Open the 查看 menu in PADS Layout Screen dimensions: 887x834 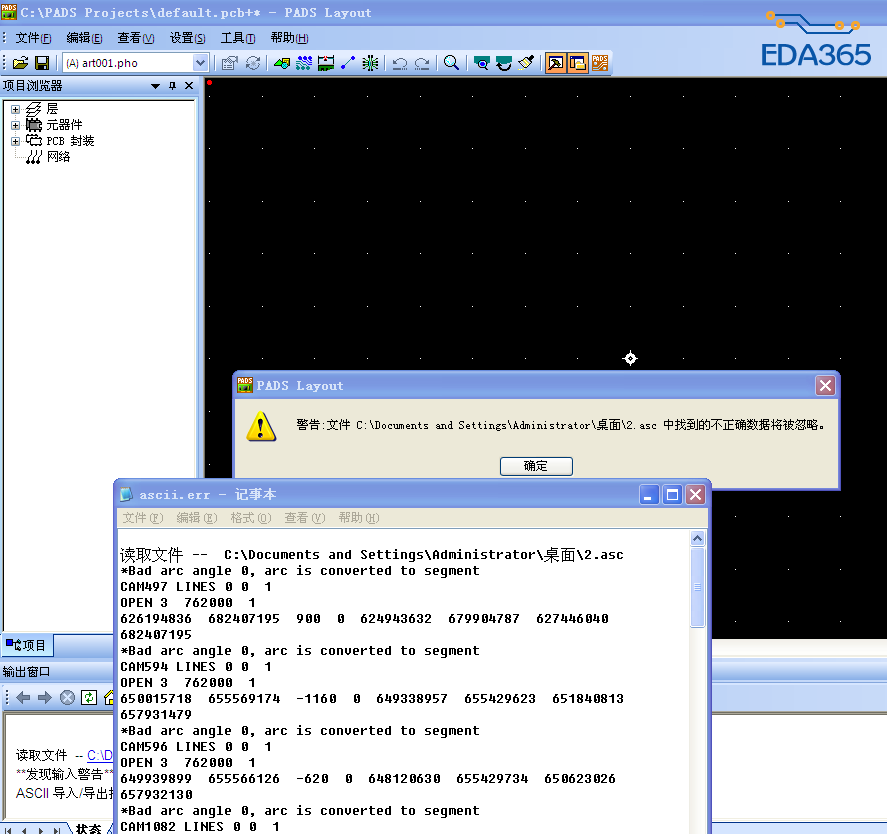(x=135, y=38)
